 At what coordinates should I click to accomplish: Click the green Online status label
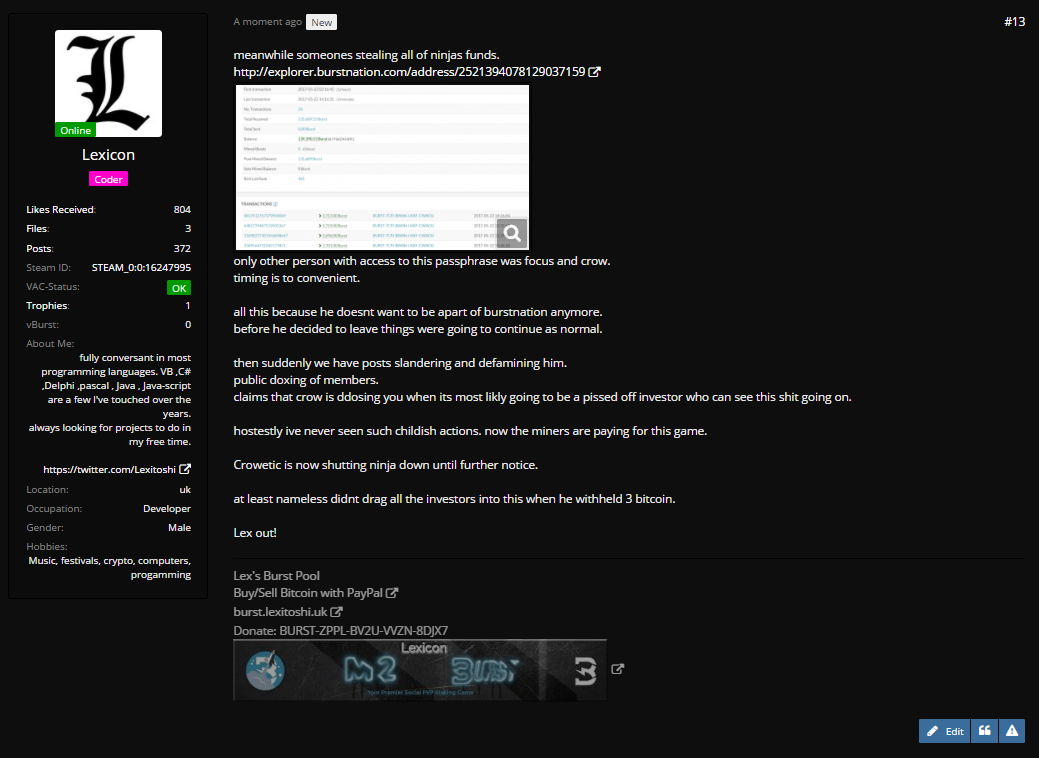click(76, 130)
